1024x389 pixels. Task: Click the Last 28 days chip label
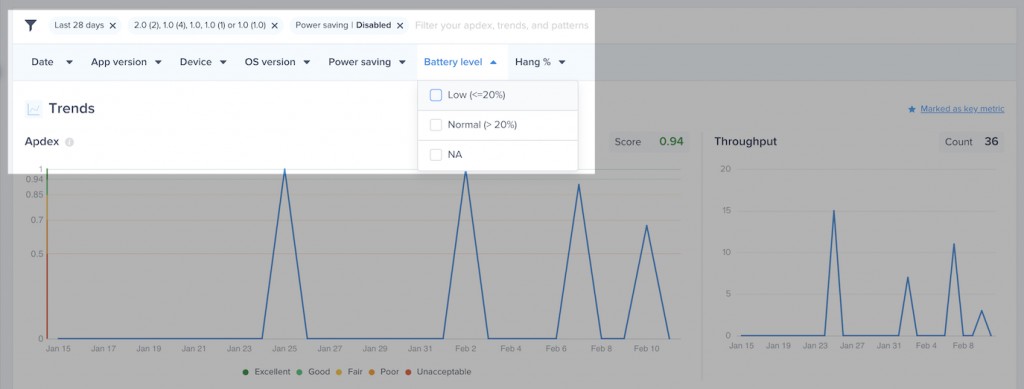[79, 25]
